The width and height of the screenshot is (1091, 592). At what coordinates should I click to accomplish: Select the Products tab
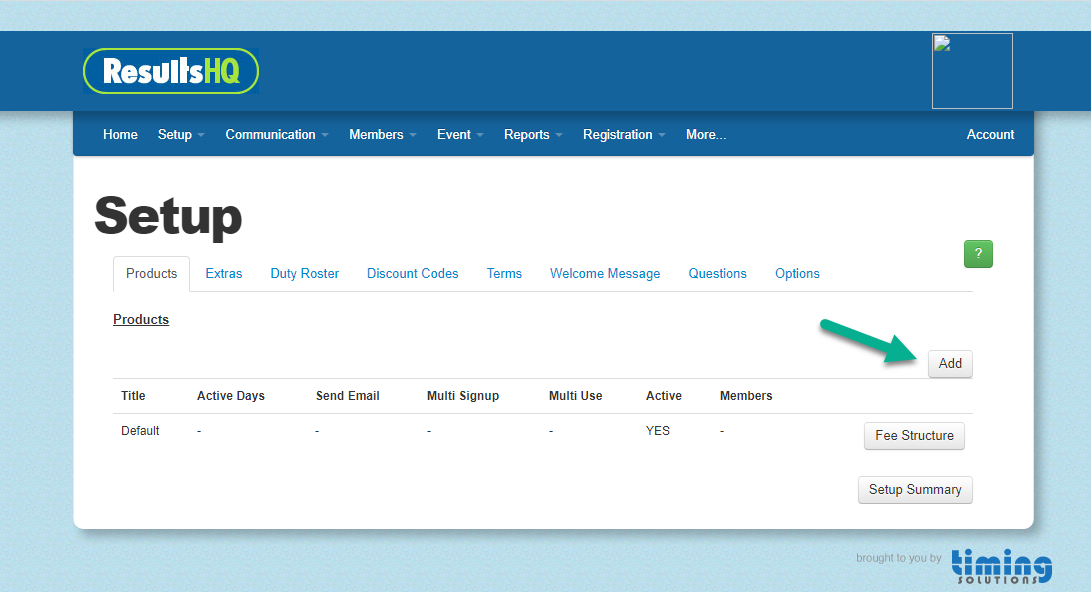152,273
